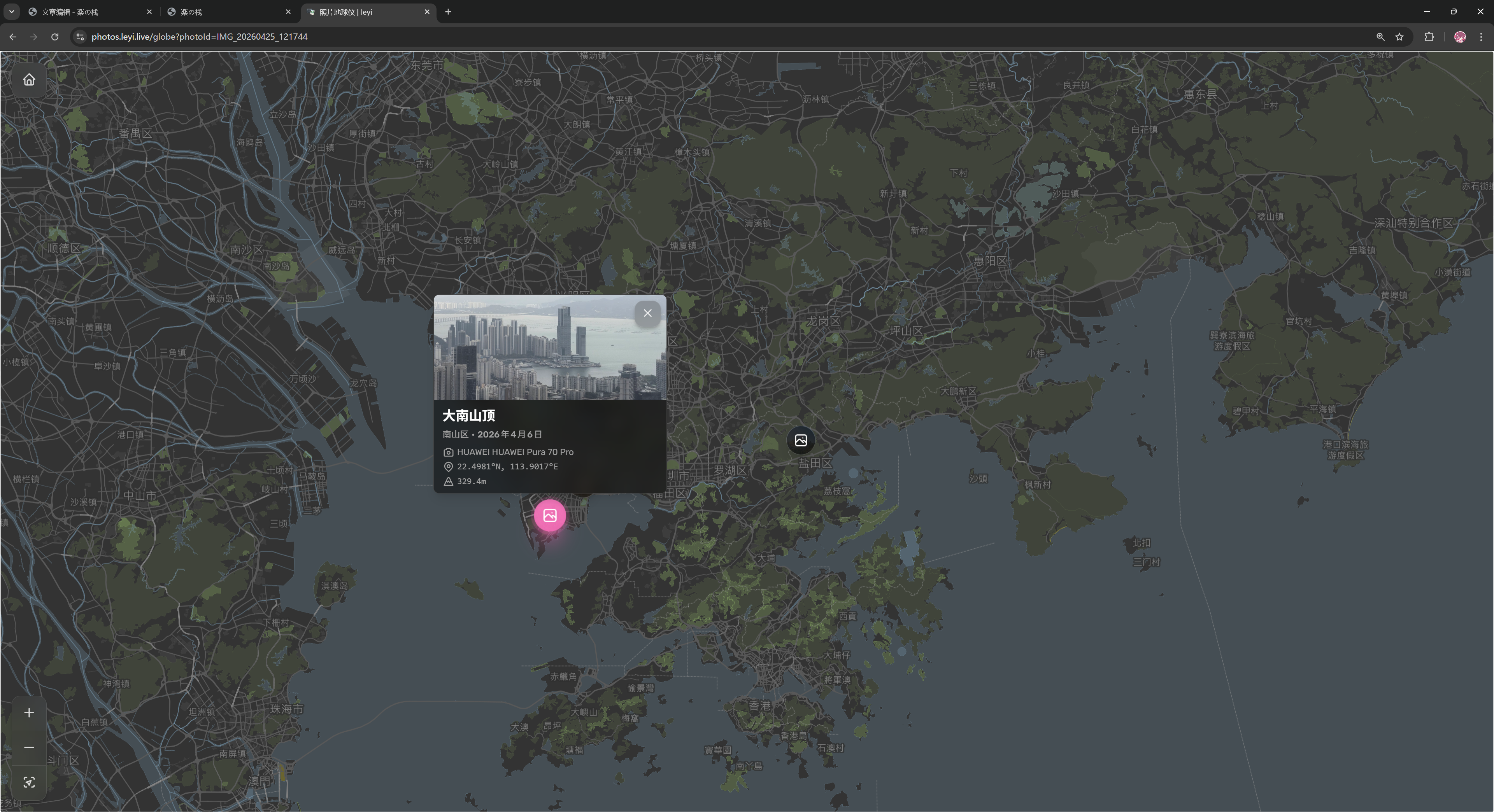The width and height of the screenshot is (1494, 812).
Task: Click the 中山市 map label
Action: tap(140, 495)
